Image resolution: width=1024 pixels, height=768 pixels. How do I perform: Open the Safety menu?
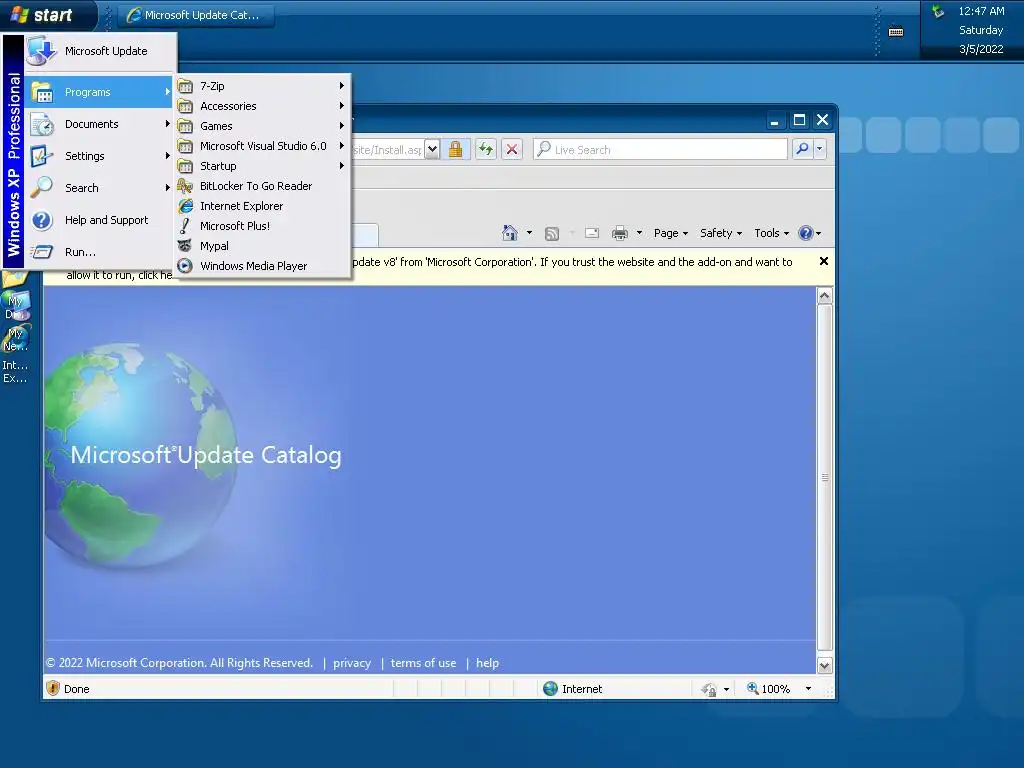[721, 233]
